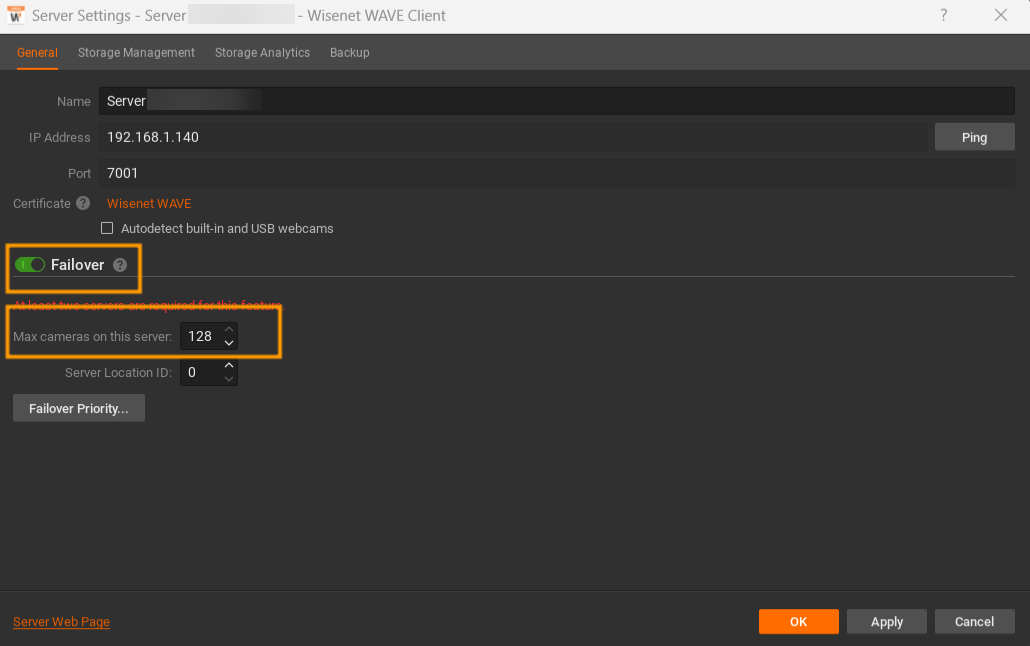
Task: Open the Wisenet WAVE certificate link
Action: click(x=149, y=204)
